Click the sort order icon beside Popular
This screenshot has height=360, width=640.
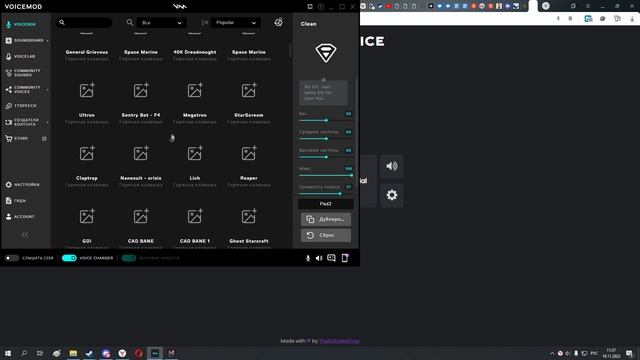[204, 23]
